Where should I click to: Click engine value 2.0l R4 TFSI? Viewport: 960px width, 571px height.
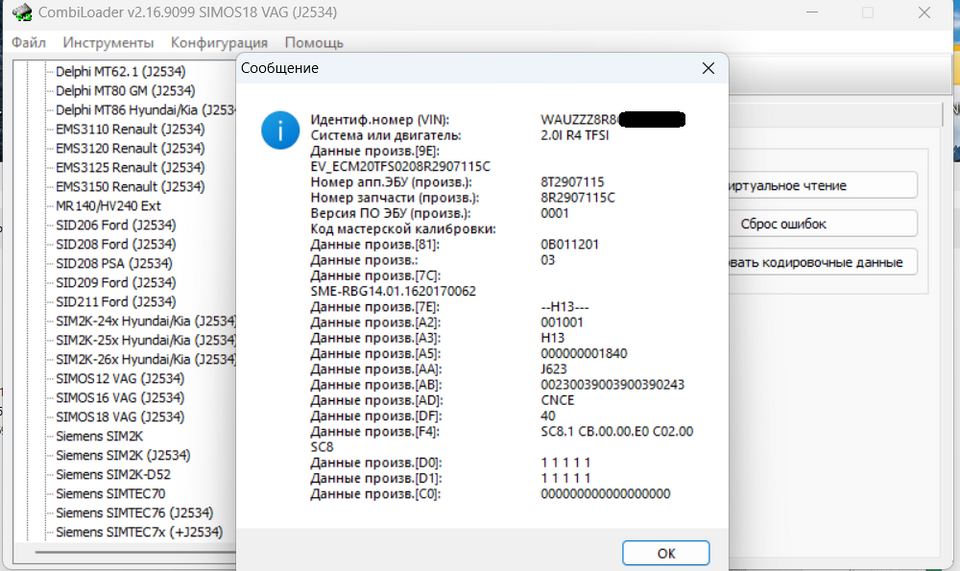pos(575,135)
